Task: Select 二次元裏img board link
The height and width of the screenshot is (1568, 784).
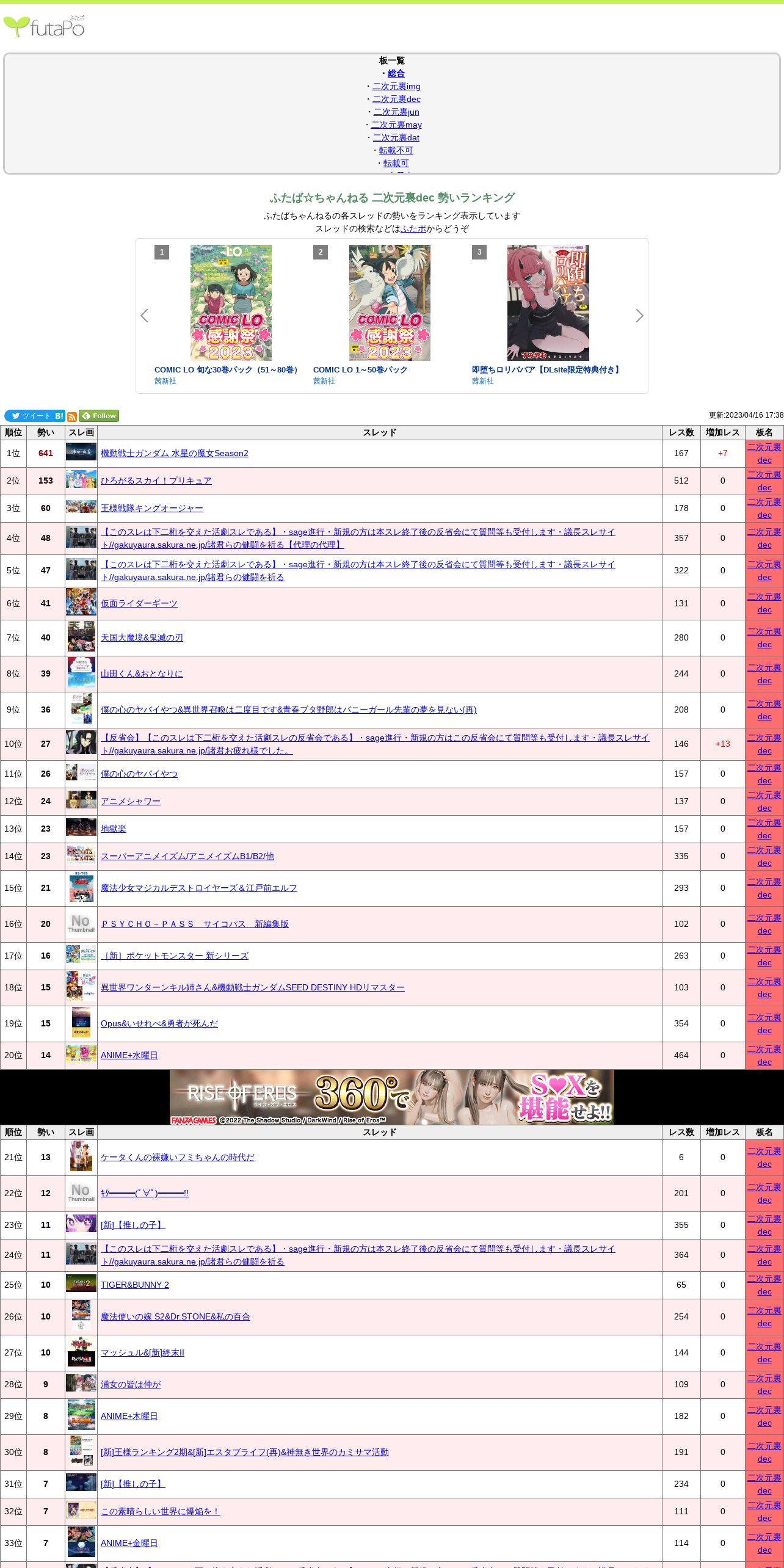Action: [396, 86]
